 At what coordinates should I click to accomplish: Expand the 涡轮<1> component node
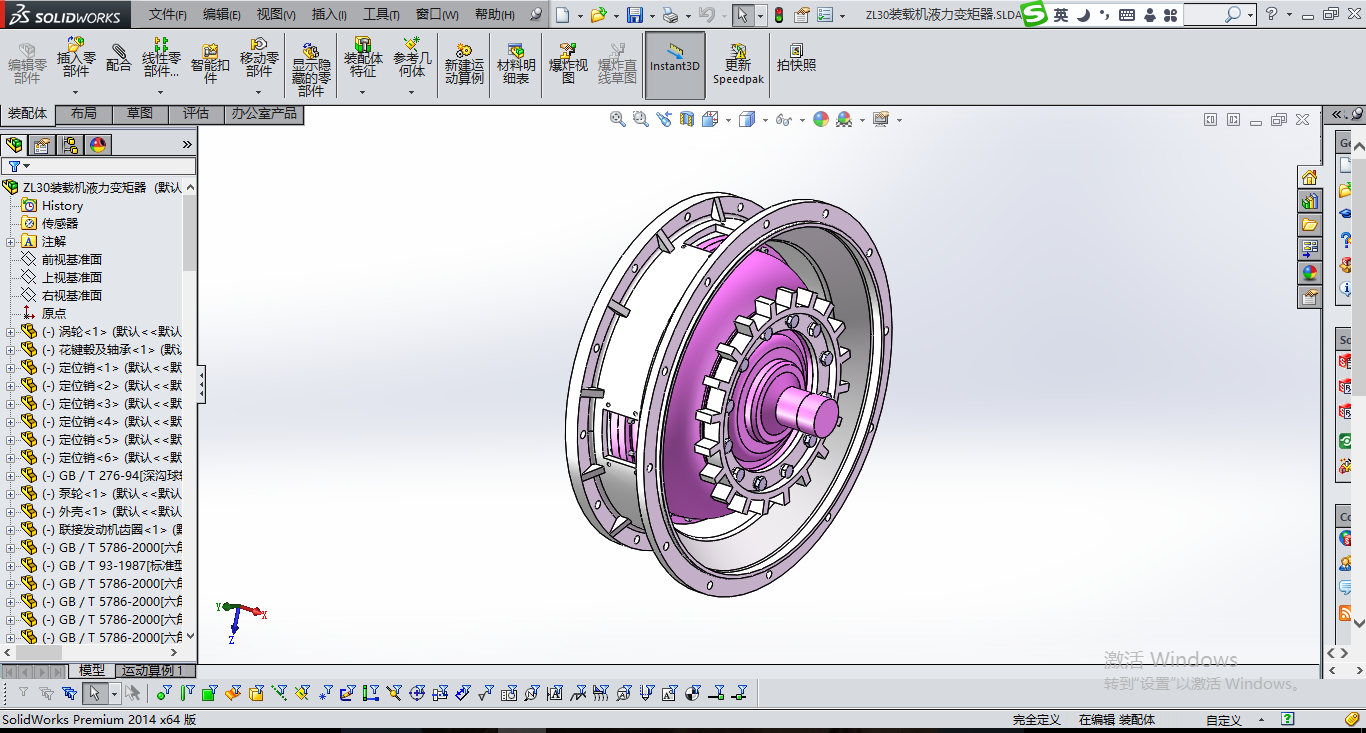click(x=10, y=331)
